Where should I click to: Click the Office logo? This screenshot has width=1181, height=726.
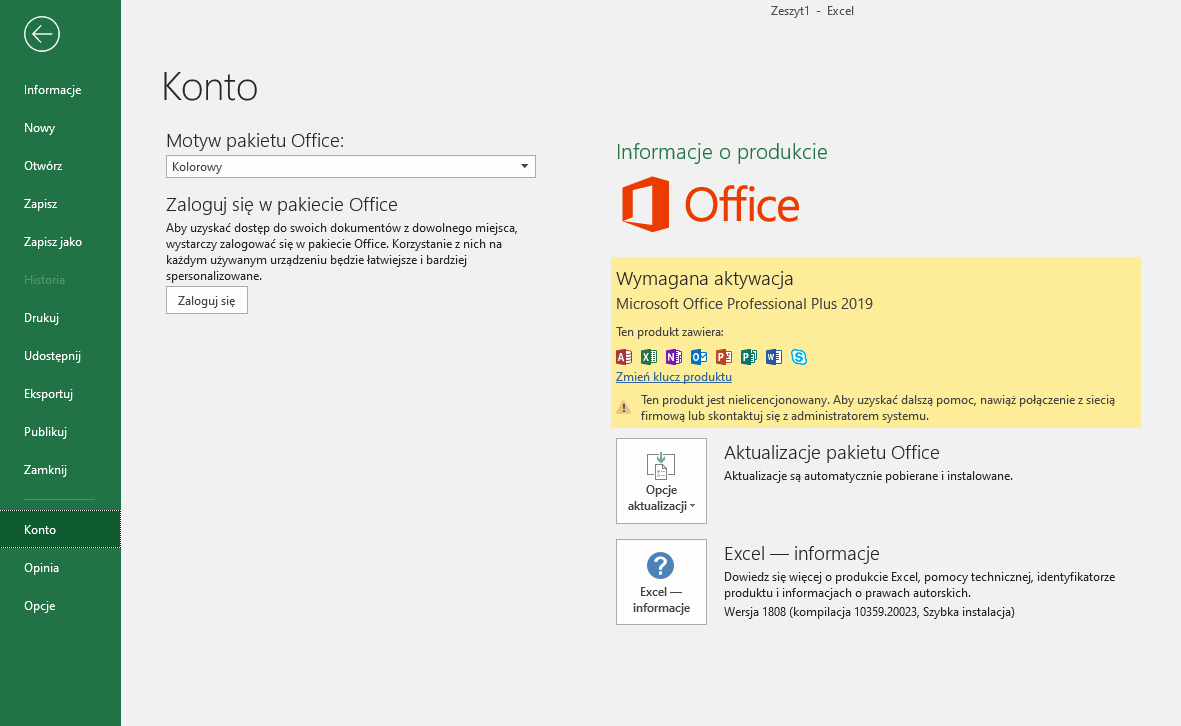tap(710, 204)
